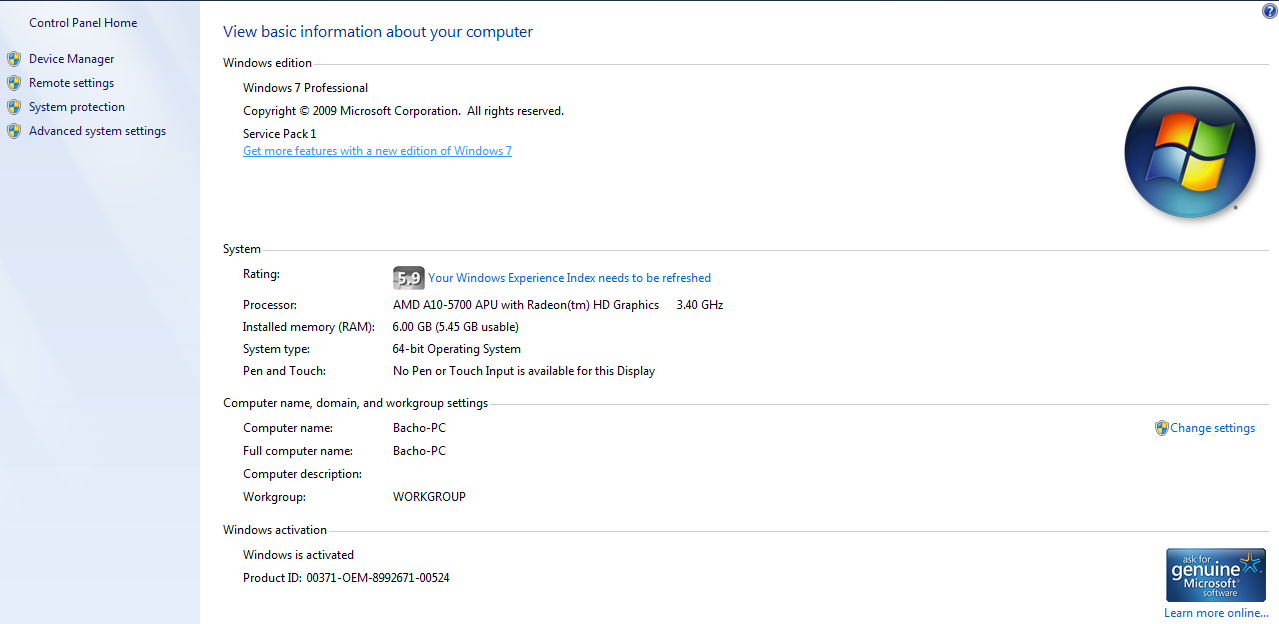Click the WORKGROUP value
Screen dimensions: 1279x624
click(429, 497)
